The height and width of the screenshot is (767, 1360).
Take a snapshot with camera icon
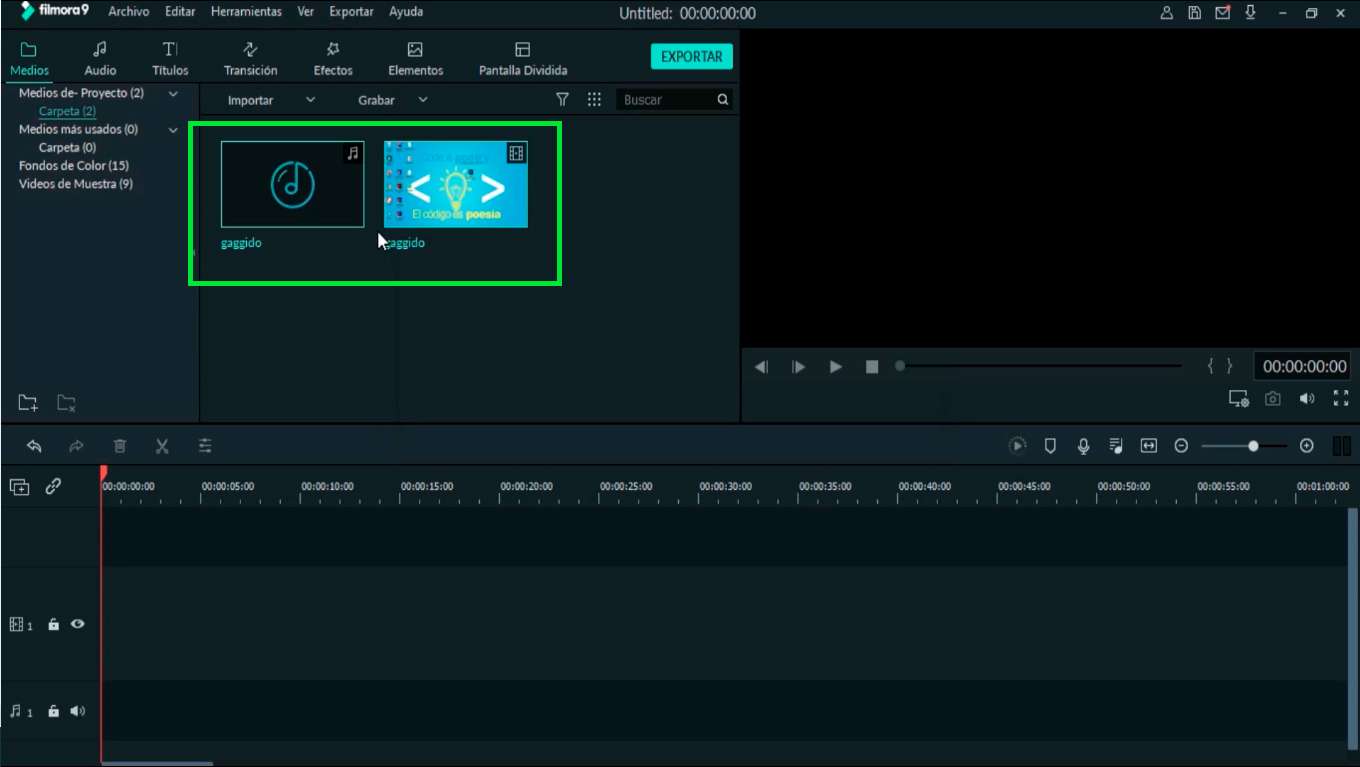(1273, 399)
